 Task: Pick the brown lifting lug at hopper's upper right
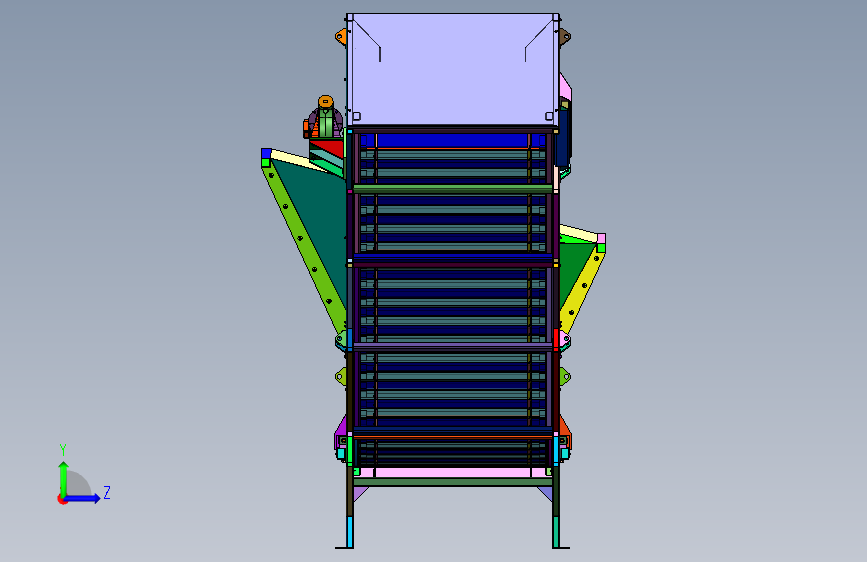click(x=565, y=37)
